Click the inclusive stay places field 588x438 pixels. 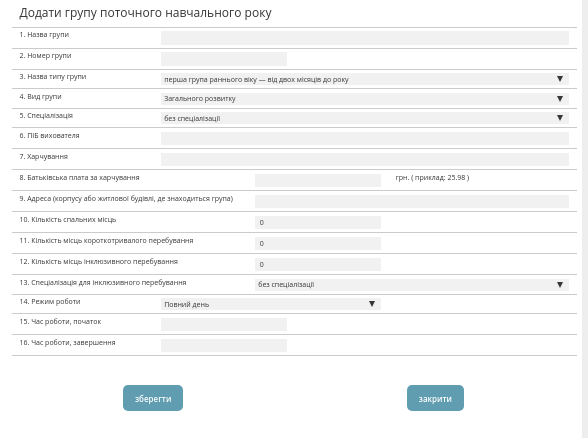[x=318, y=264]
